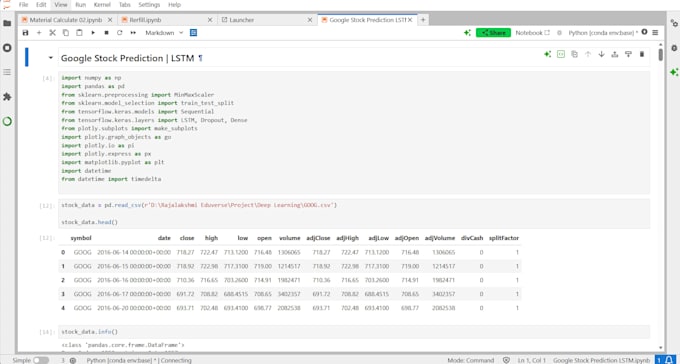The width and height of the screenshot is (680, 364).
Task: Click the green Share button
Action: tap(493, 33)
